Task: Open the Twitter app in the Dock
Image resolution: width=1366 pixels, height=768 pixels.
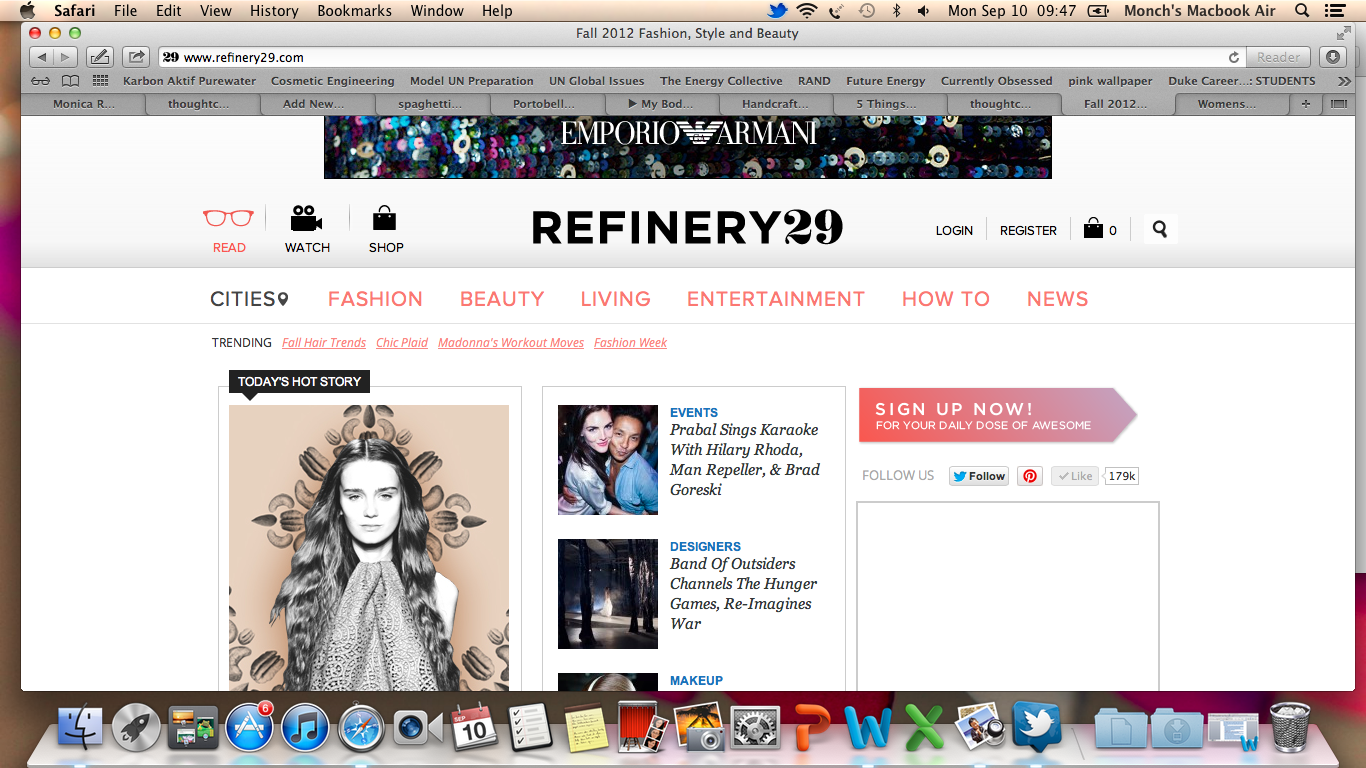Action: [1037, 726]
